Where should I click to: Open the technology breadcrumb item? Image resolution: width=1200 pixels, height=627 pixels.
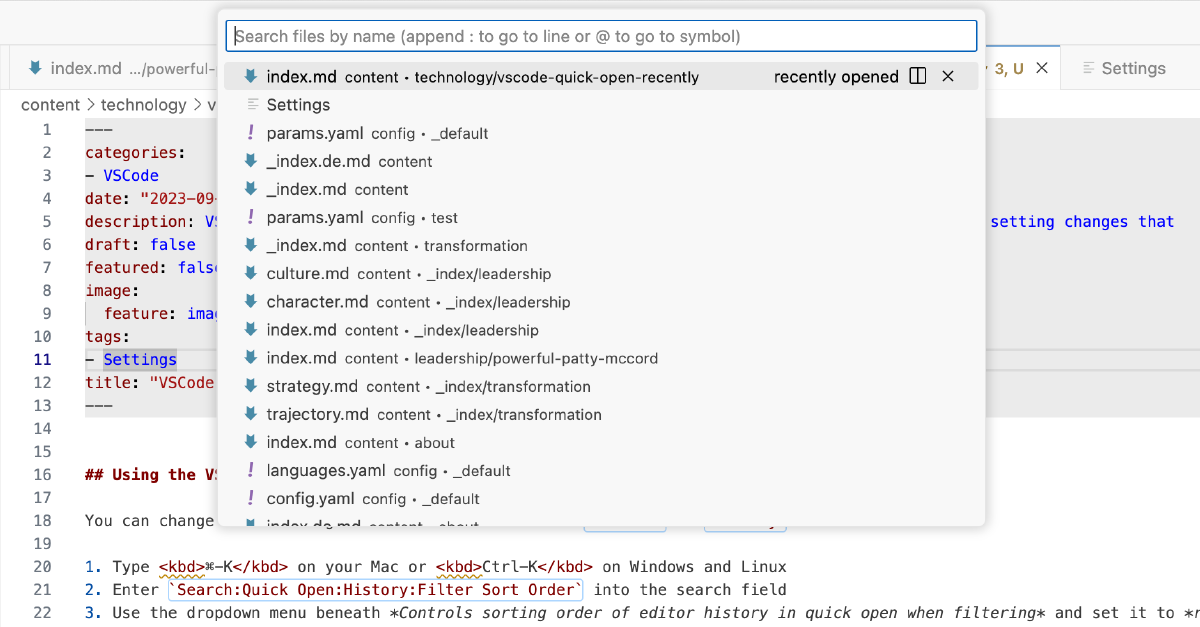(144, 104)
